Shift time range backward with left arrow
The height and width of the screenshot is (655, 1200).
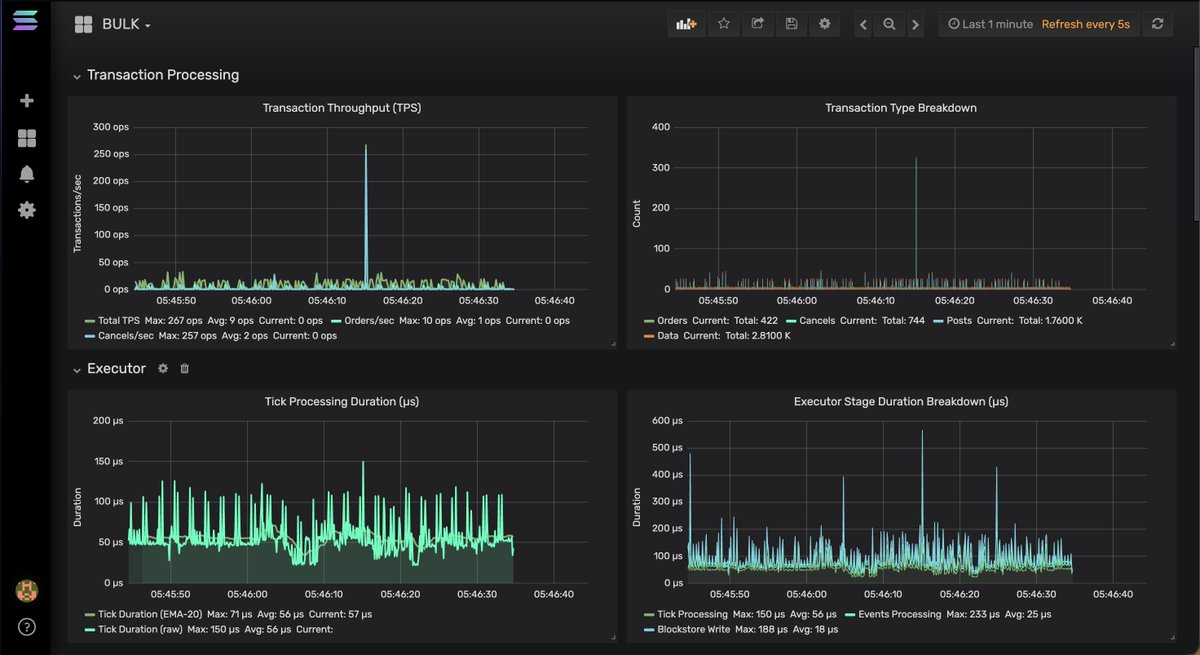point(864,24)
